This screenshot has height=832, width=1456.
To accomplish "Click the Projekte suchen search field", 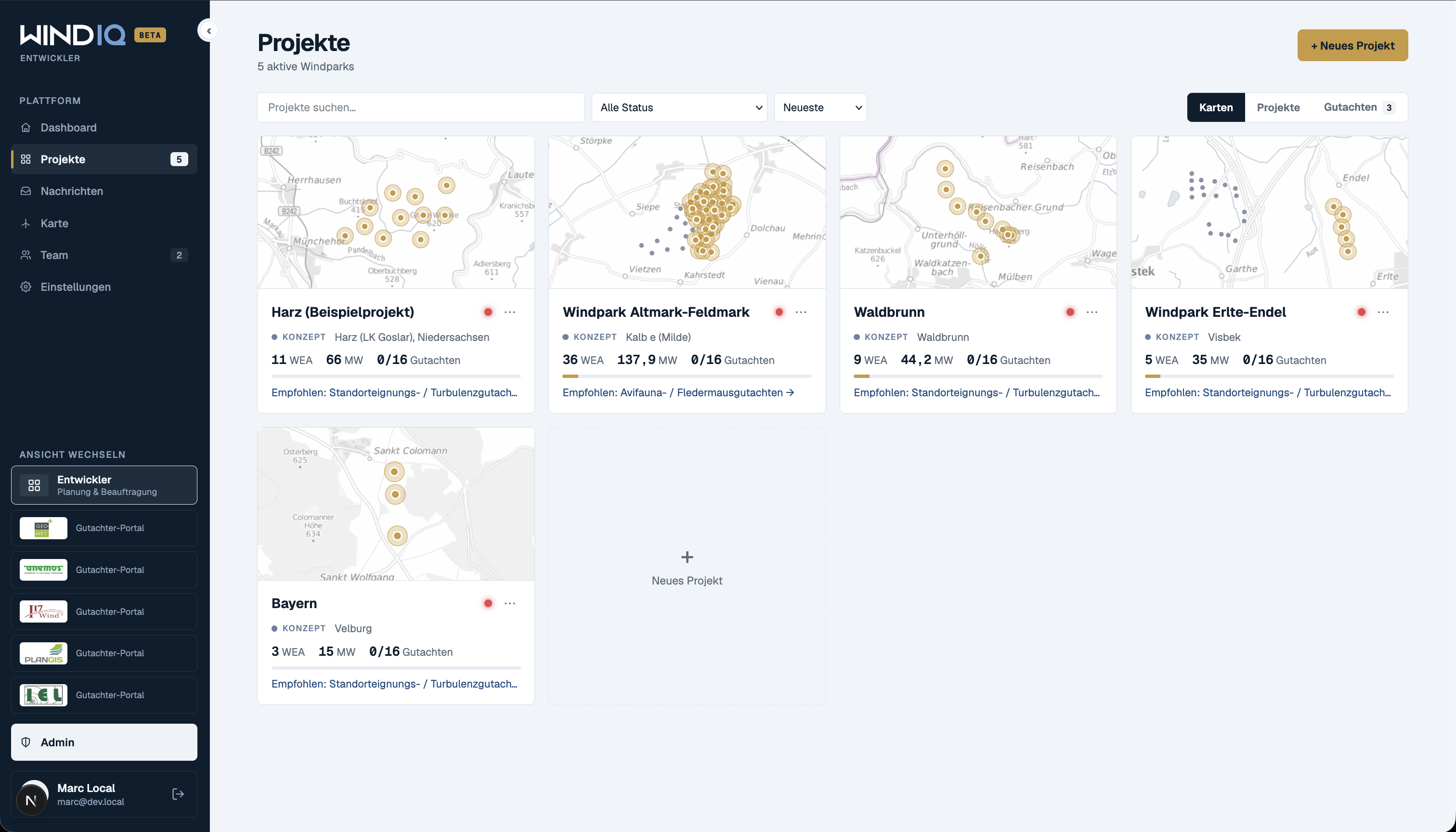I will 421,107.
